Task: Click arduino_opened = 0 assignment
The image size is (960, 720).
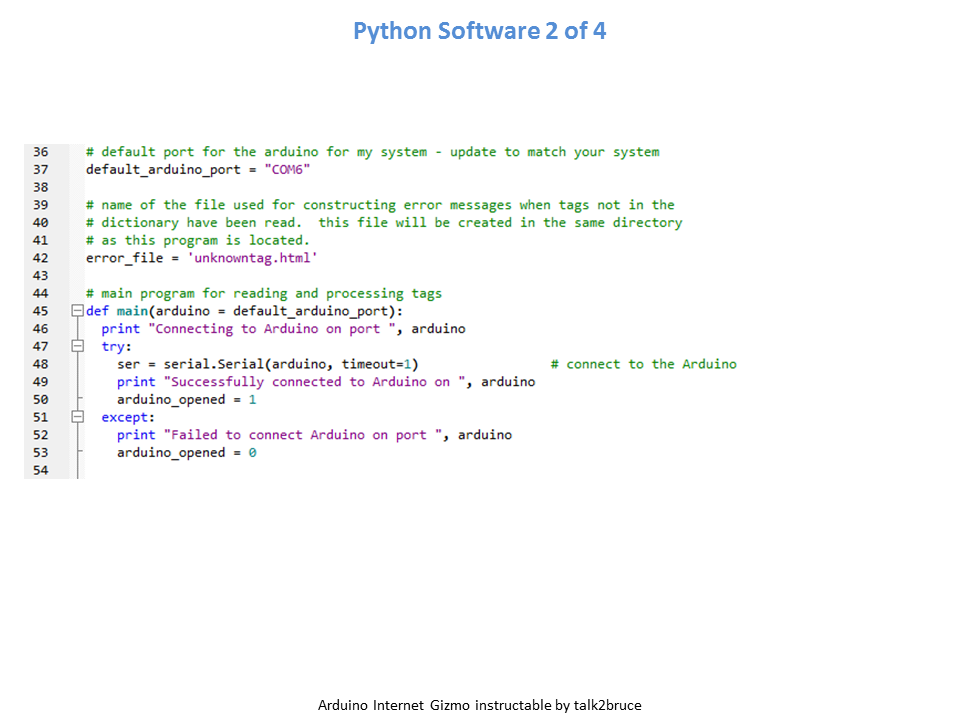Action: point(187,453)
